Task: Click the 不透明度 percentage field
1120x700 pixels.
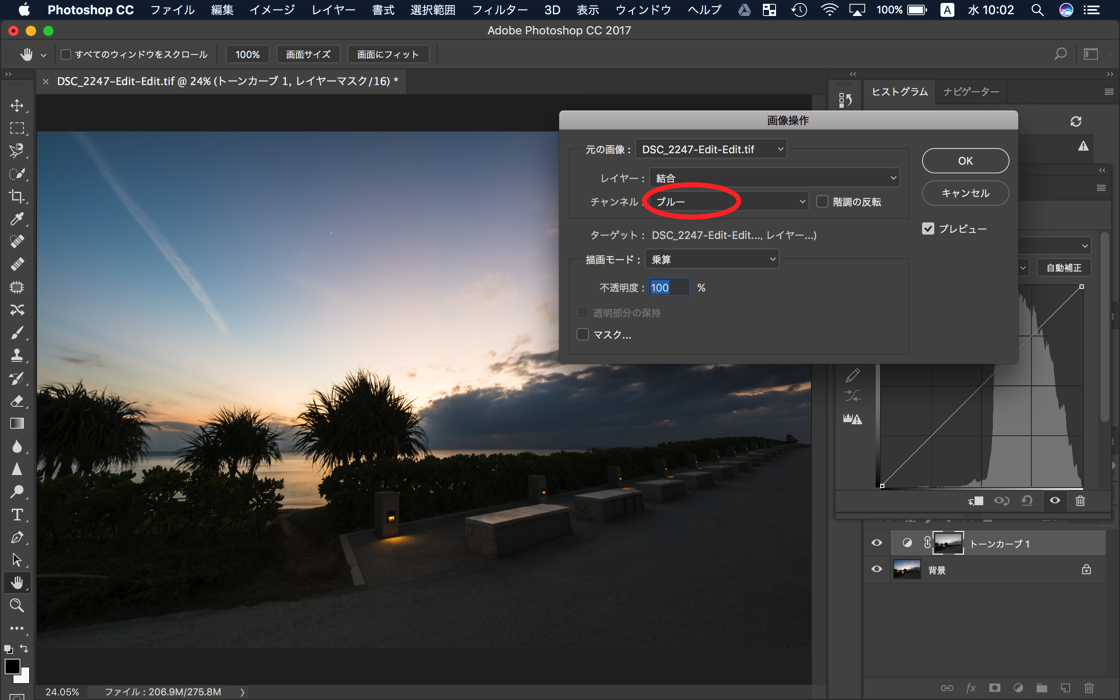Action: pyautogui.click(x=668, y=288)
